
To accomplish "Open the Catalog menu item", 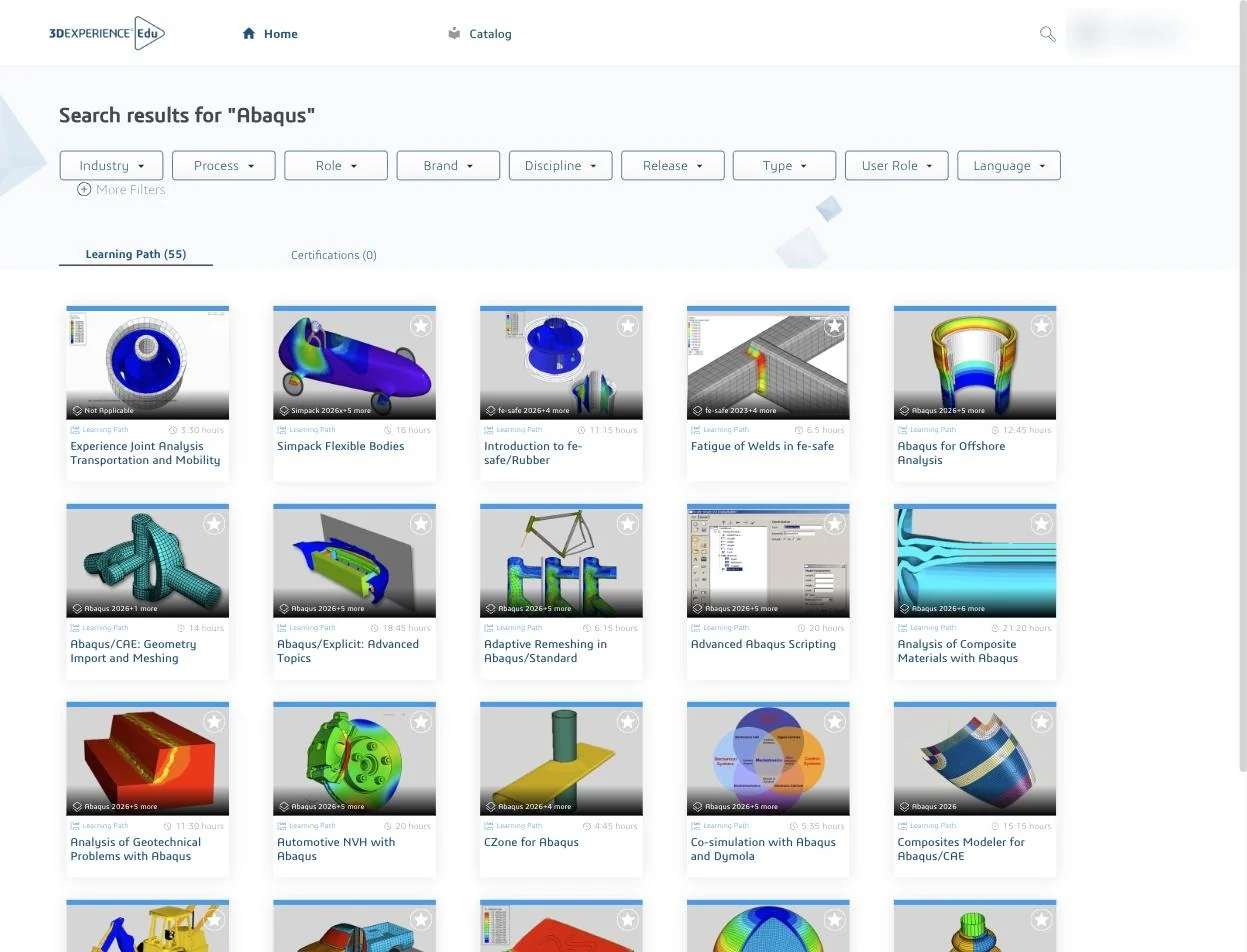I will pos(480,34).
